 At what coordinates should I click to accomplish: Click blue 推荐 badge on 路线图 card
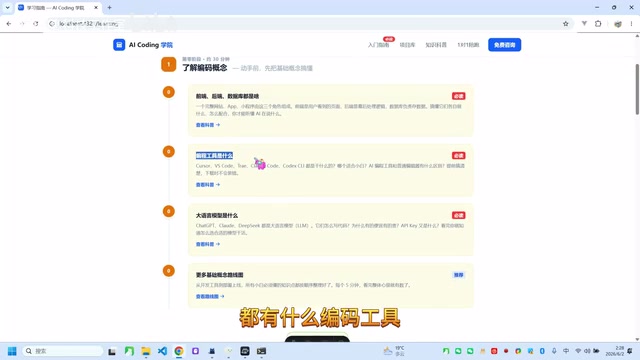(x=458, y=275)
